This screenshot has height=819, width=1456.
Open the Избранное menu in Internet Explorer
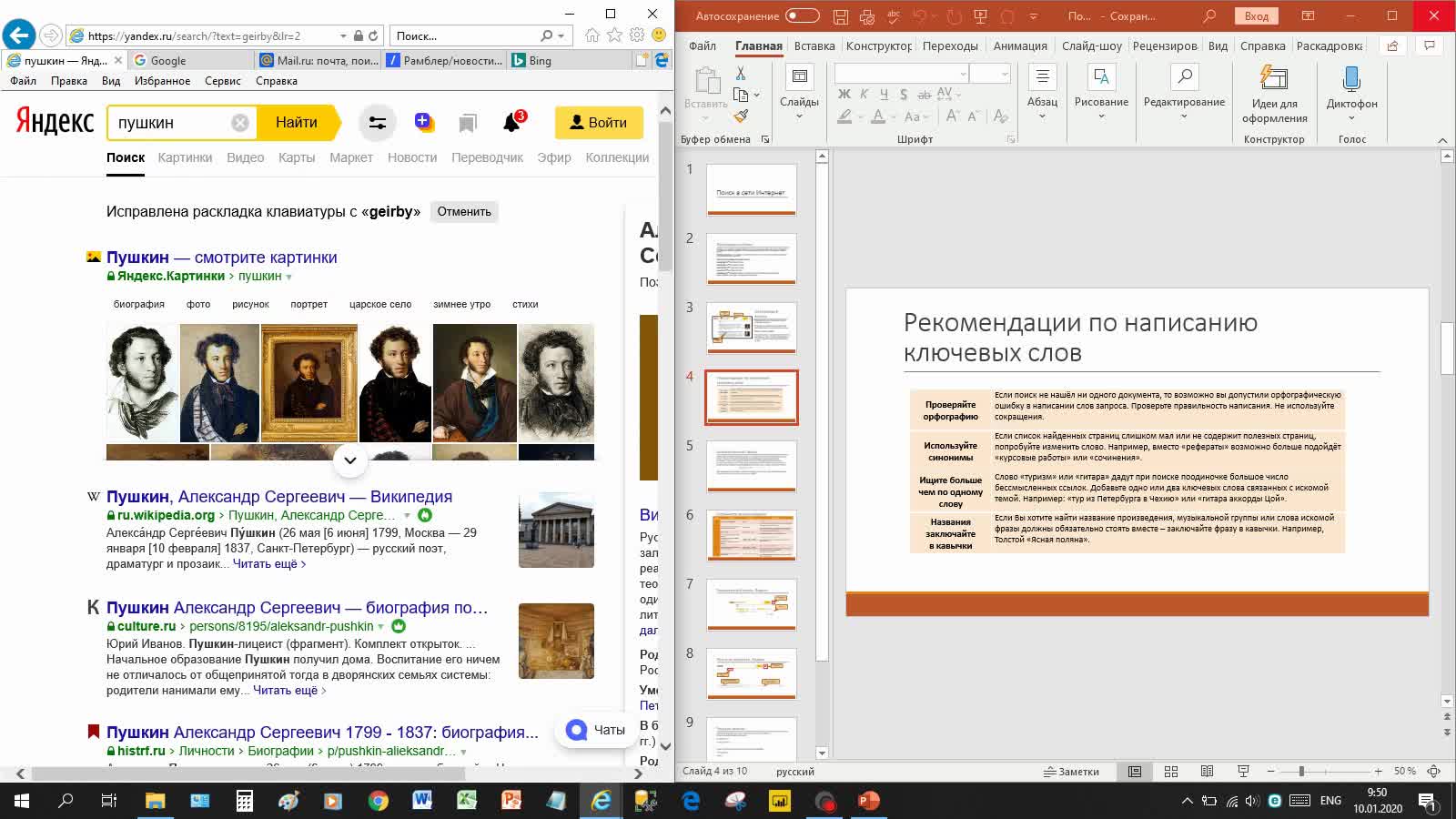[162, 81]
